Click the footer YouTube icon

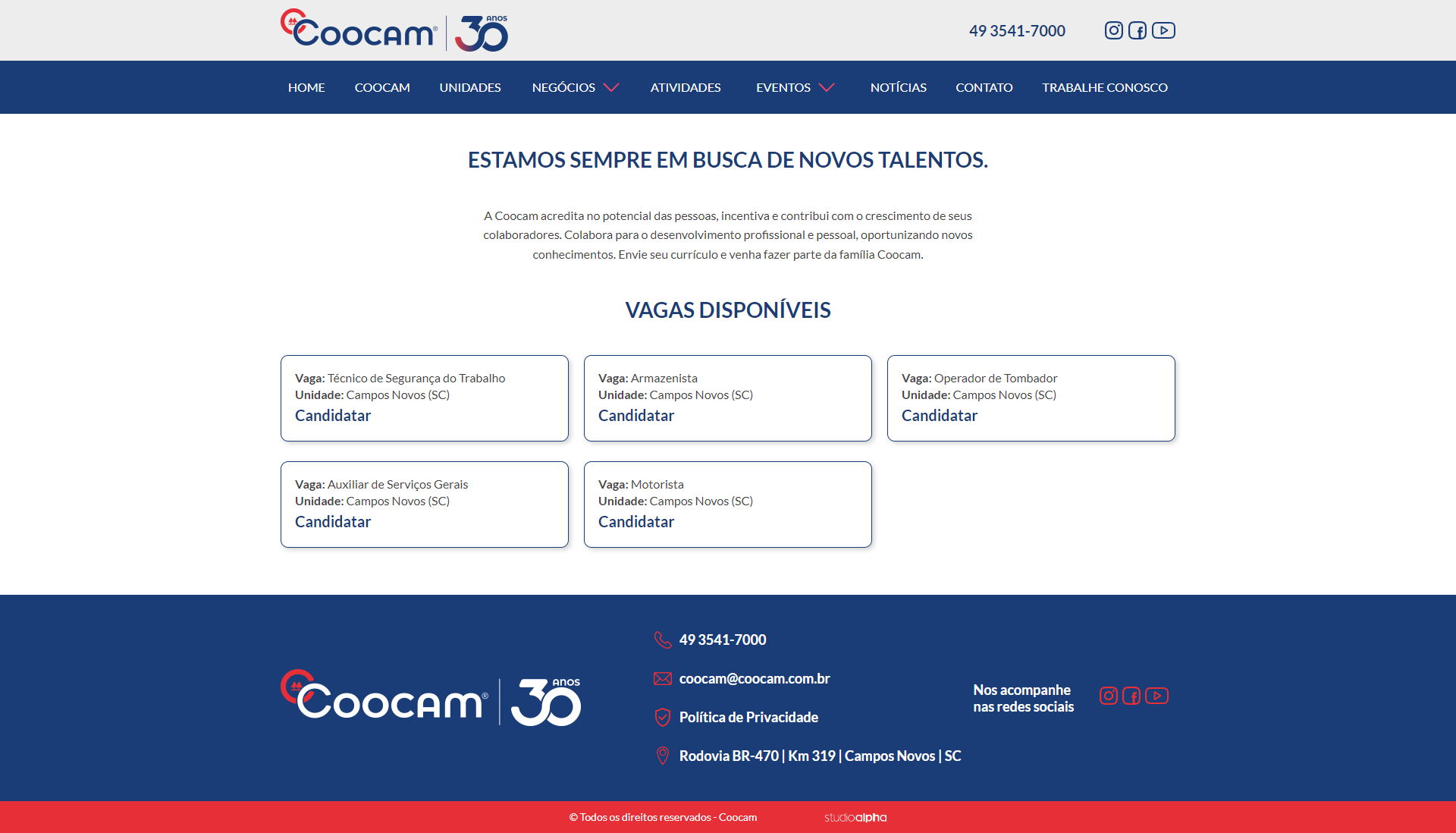(x=1156, y=696)
